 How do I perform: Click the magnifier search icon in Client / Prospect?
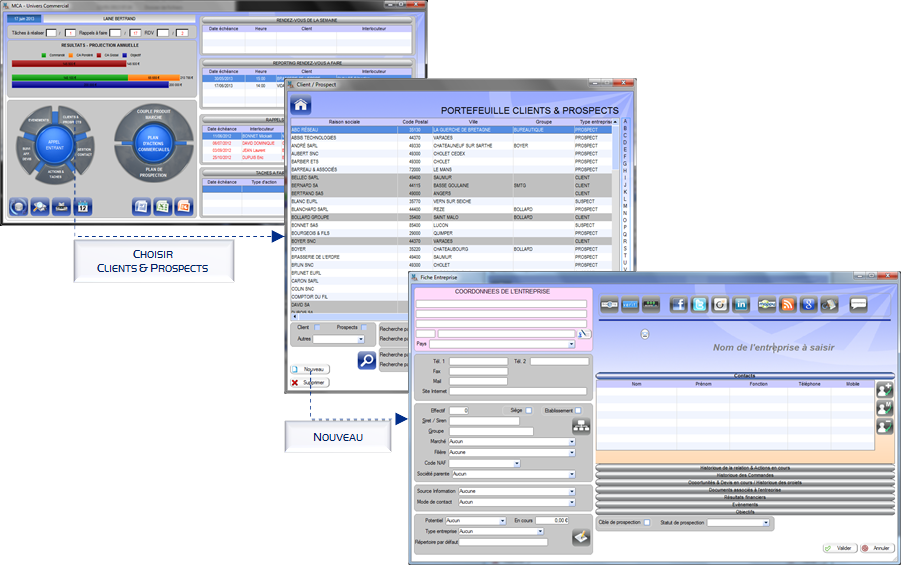point(367,360)
